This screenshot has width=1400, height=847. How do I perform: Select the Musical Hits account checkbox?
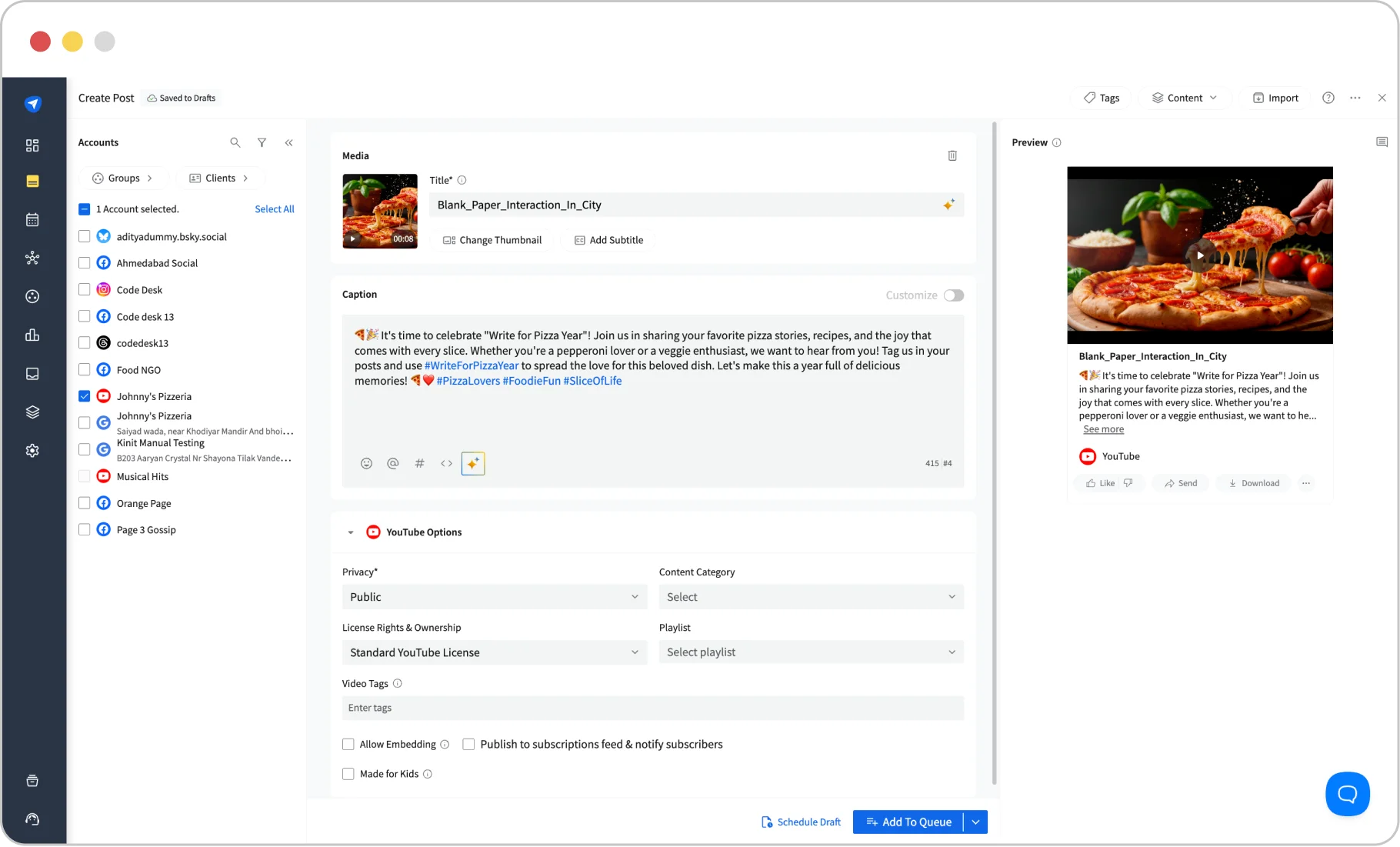(x=85, y=475)
